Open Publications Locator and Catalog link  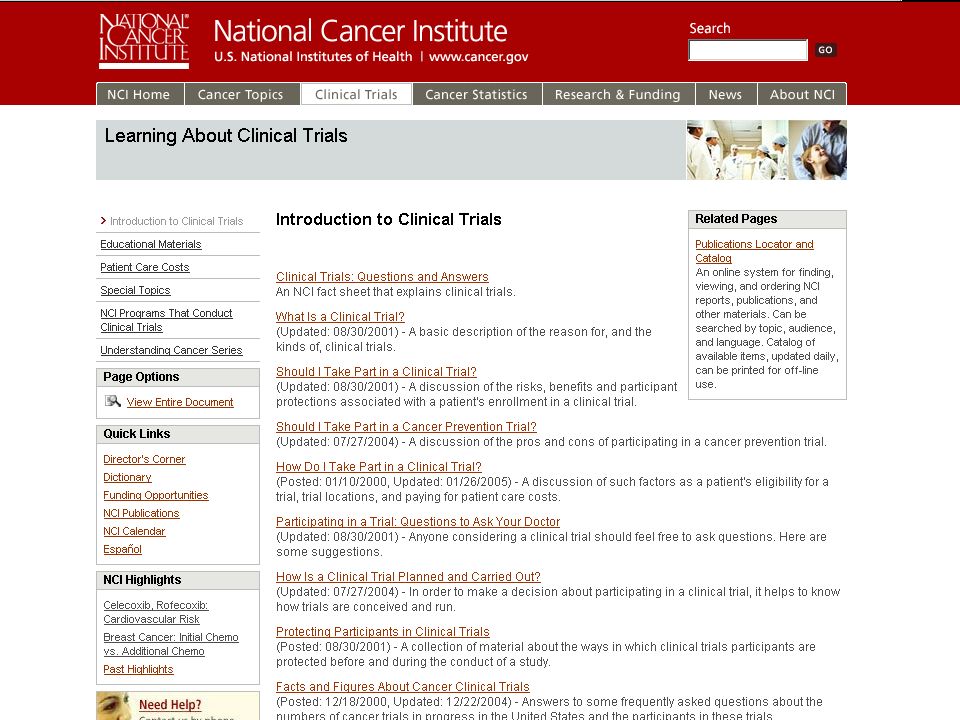point(754,251)
